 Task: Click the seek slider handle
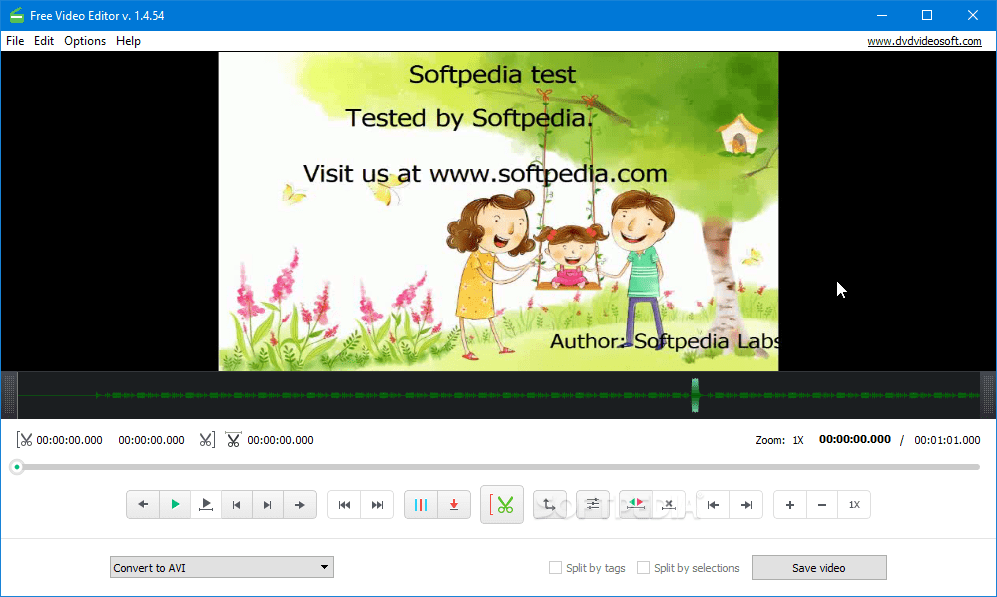tap(17, 467)
